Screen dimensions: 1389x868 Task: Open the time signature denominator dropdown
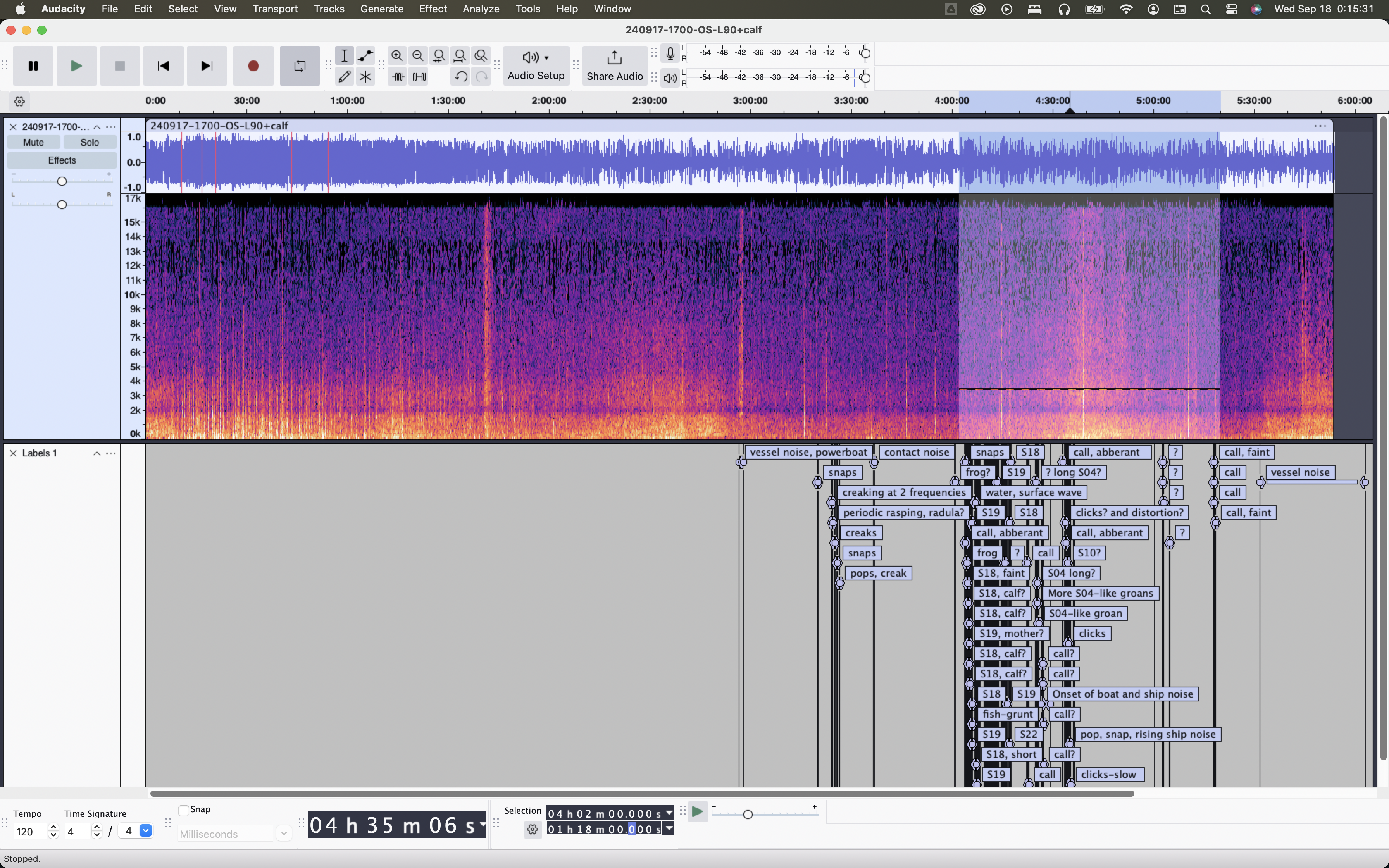146,831
